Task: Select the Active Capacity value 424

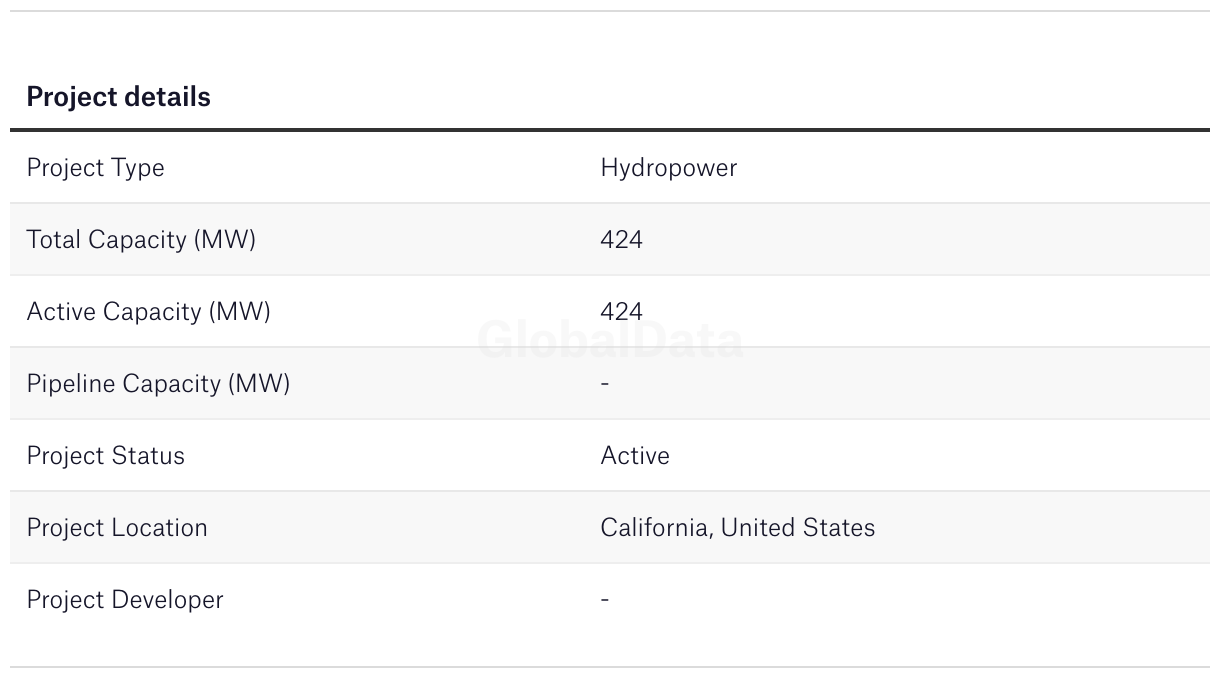Action: point(621,312)
